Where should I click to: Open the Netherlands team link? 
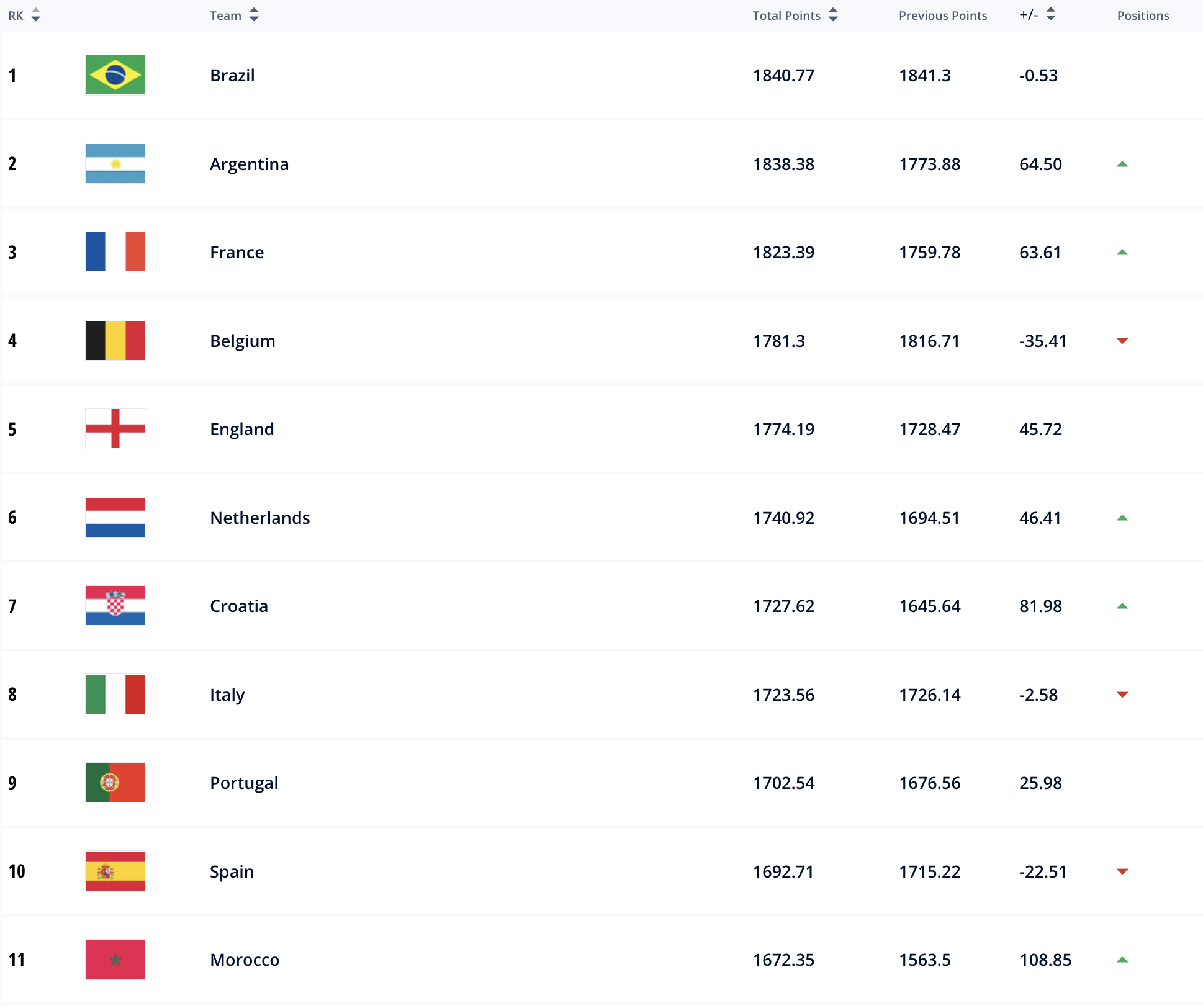point(260,518)
